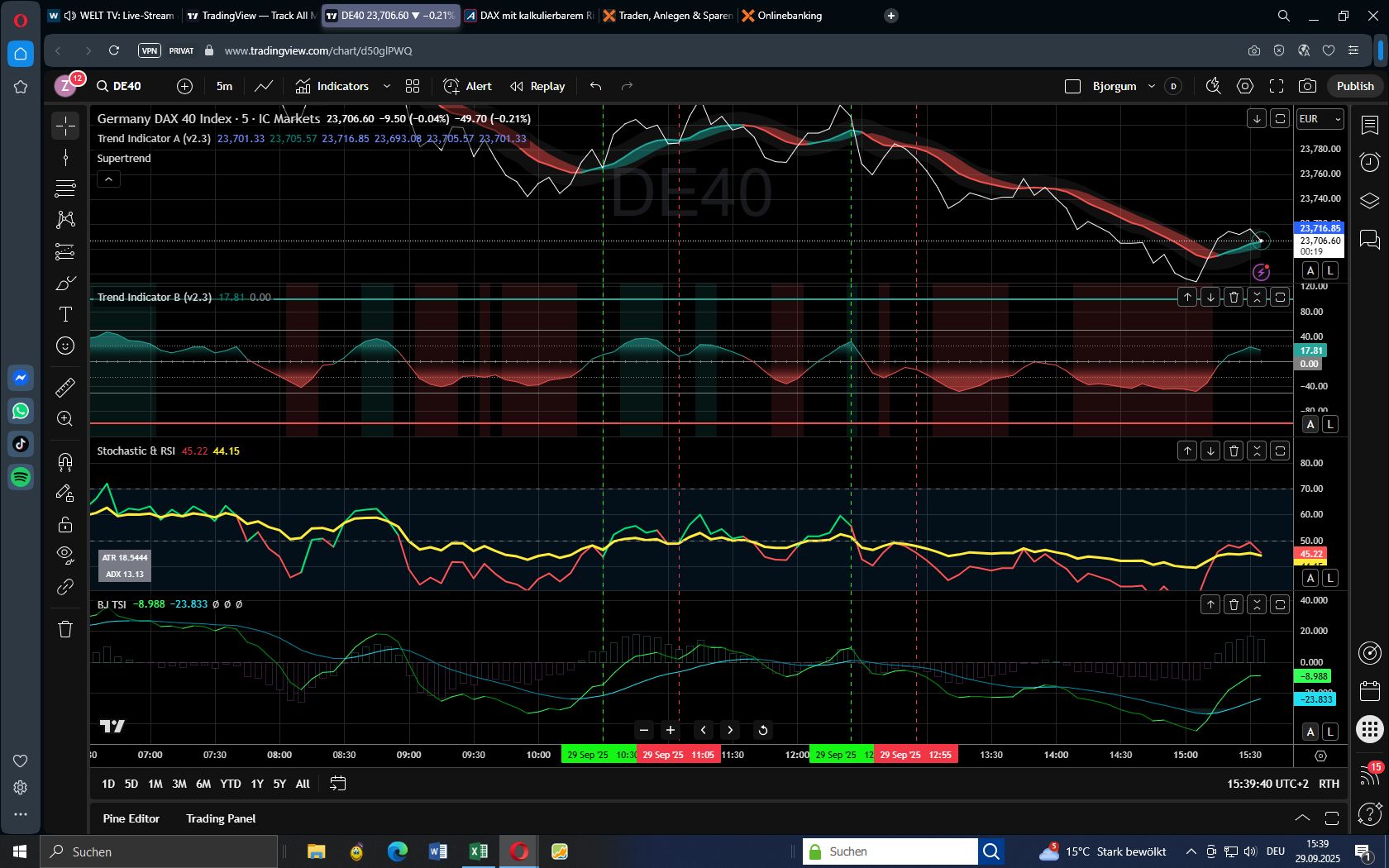Open Spotify from the Opera sidebar

click(x=21, y=477)
